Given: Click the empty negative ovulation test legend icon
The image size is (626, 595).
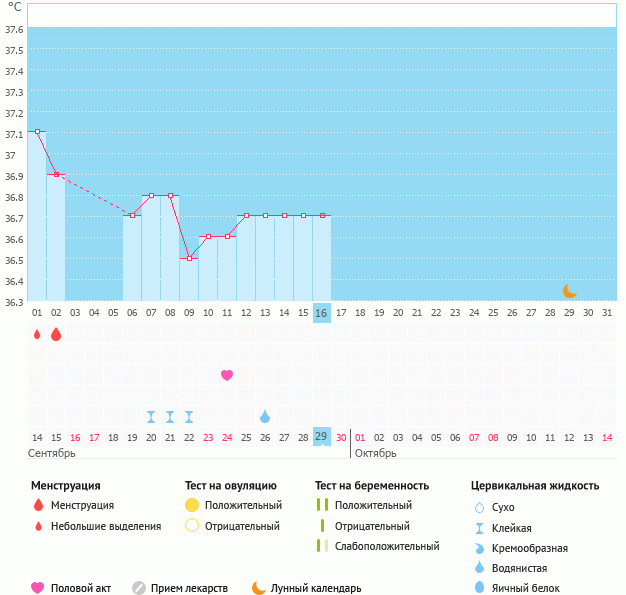Looking at the screenshot, I should (192, 526).
